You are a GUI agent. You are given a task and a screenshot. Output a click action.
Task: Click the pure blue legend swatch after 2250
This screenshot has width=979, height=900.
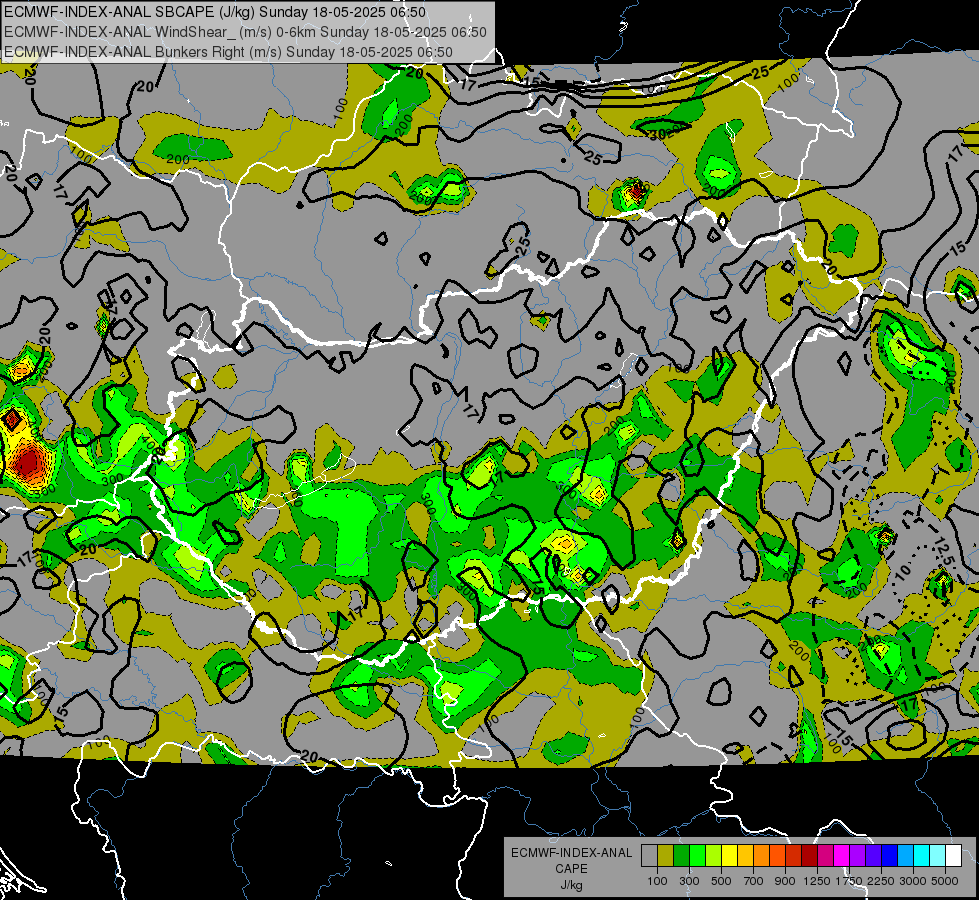pyautogui.click(x=890, y=856)
